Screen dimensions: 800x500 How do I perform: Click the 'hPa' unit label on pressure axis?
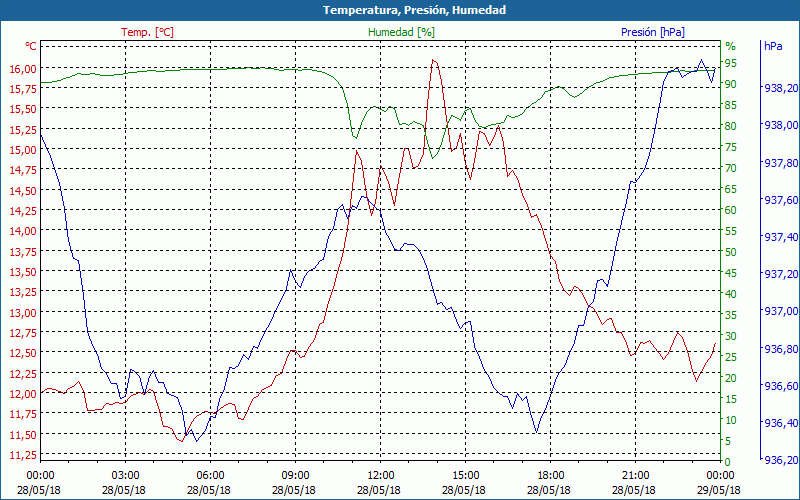pos(773,46)
